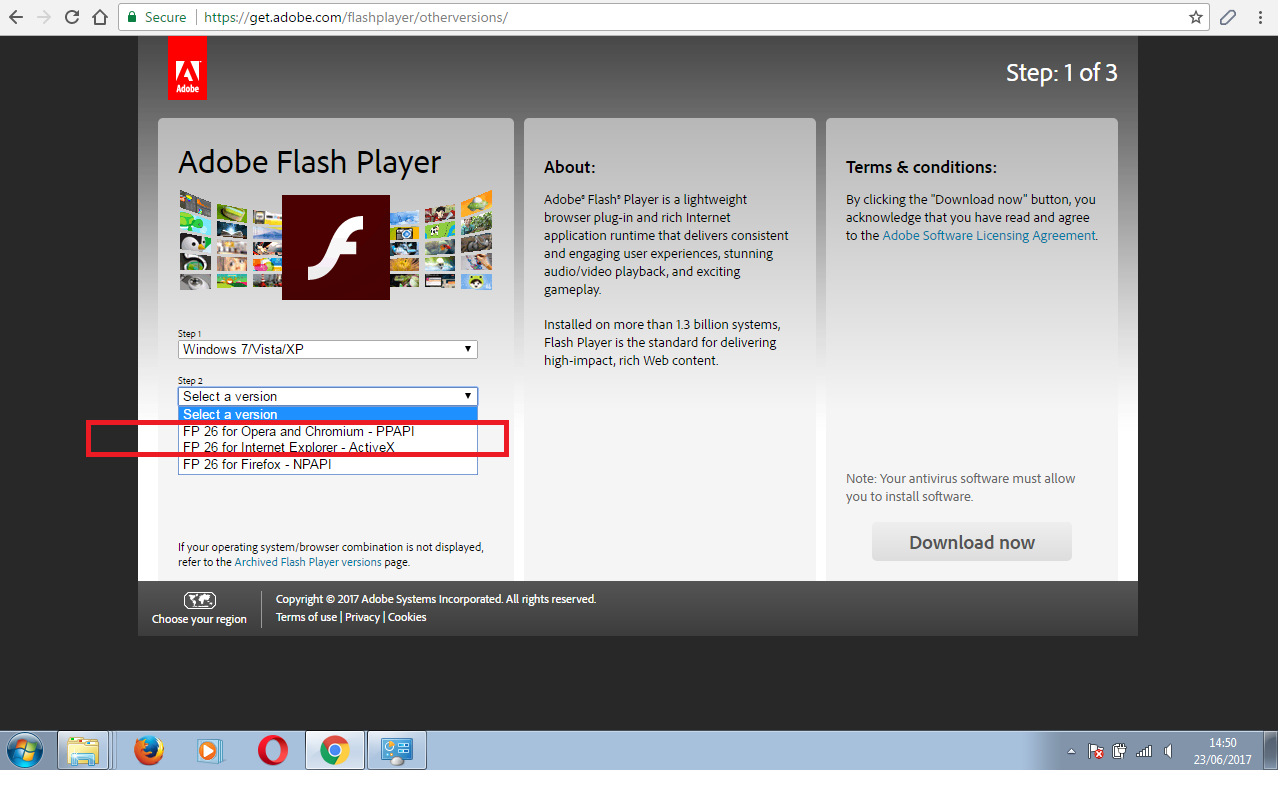The image size is (1280, 800).
Task: Open the Adobe Software Licensing Agreement link
Action: [989, 236]
